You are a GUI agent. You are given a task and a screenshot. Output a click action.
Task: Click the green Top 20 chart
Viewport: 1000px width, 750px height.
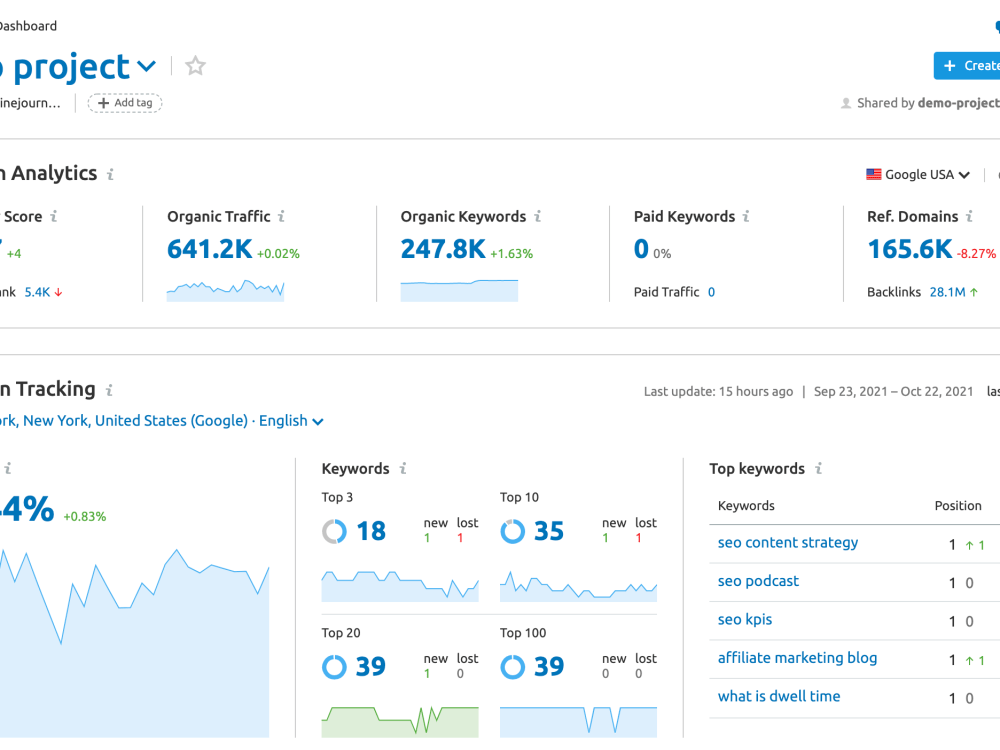click(400, 721)
